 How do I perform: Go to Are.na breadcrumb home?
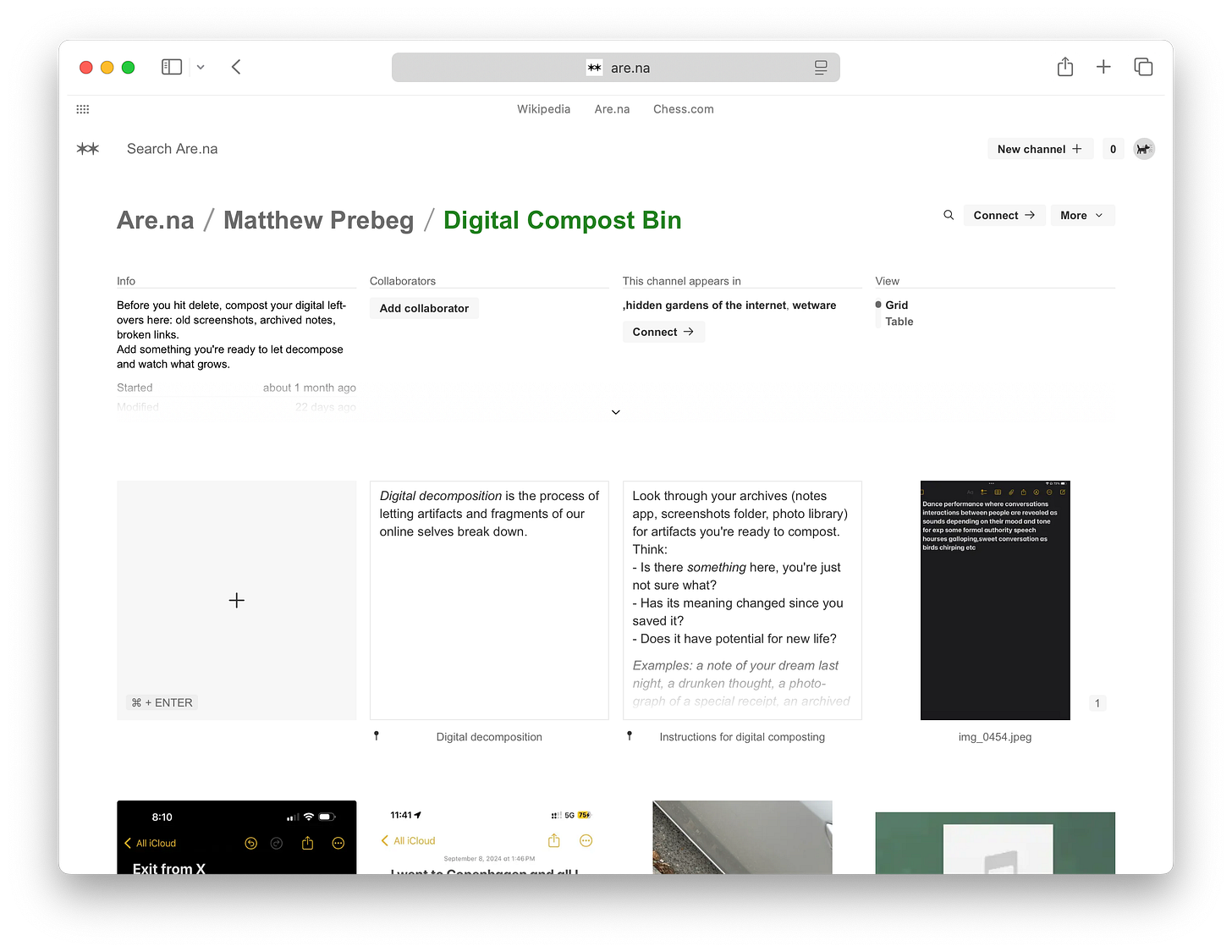click(x=156, y=220)
